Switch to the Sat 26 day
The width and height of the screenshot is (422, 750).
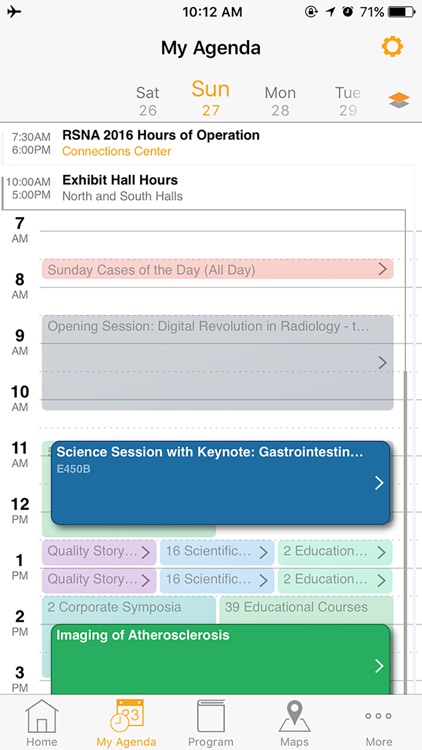[x=147, y=101]
